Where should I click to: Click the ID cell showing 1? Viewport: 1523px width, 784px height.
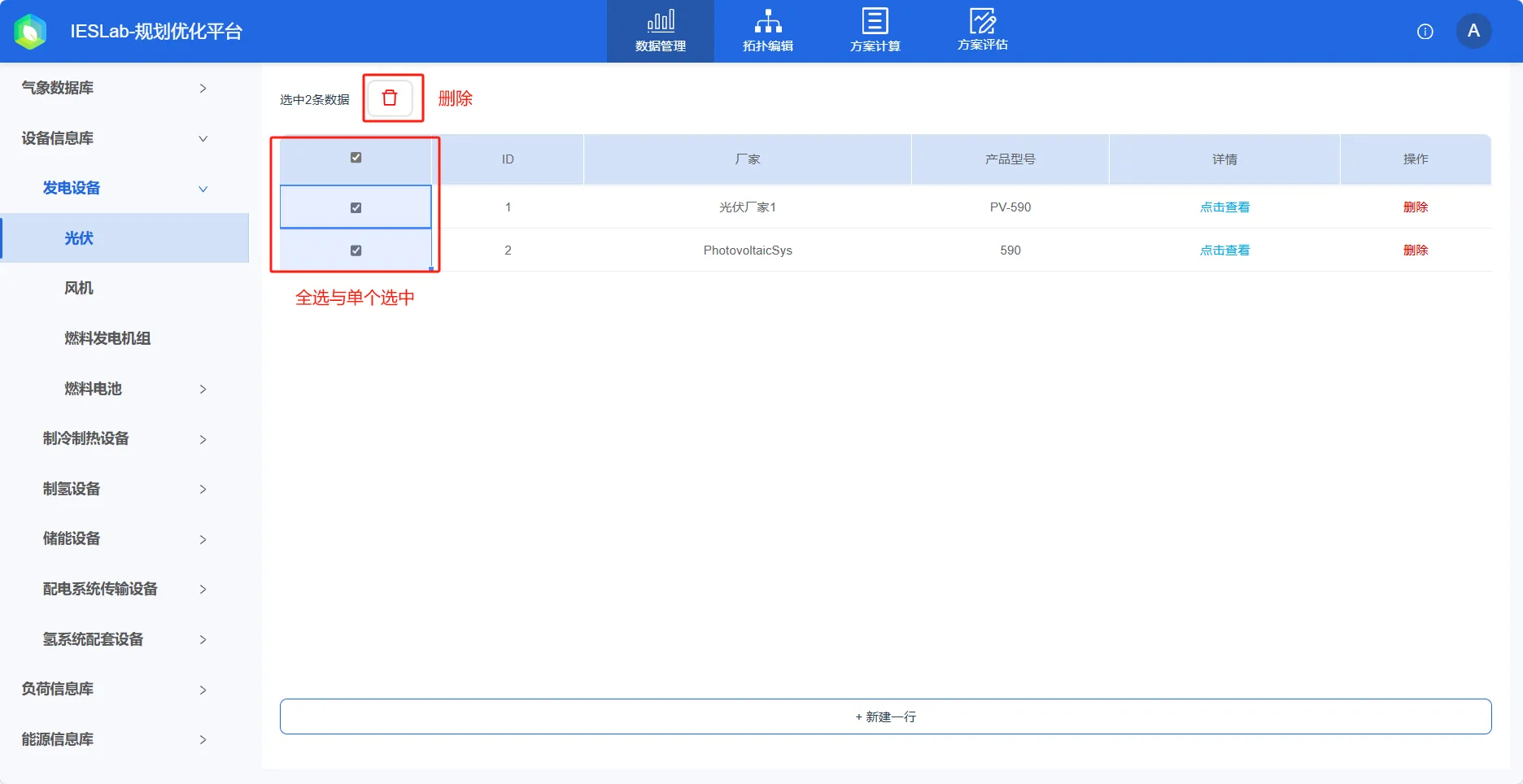(x=508, y=207)
